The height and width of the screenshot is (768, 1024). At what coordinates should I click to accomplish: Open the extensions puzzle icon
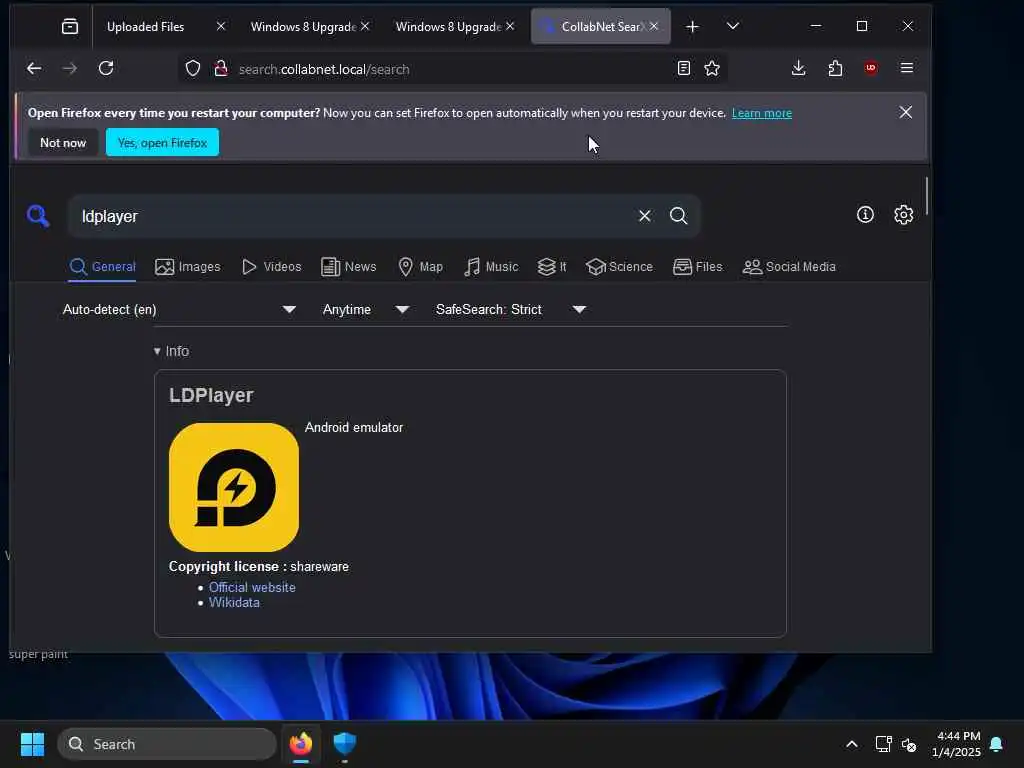coord(835,68)
